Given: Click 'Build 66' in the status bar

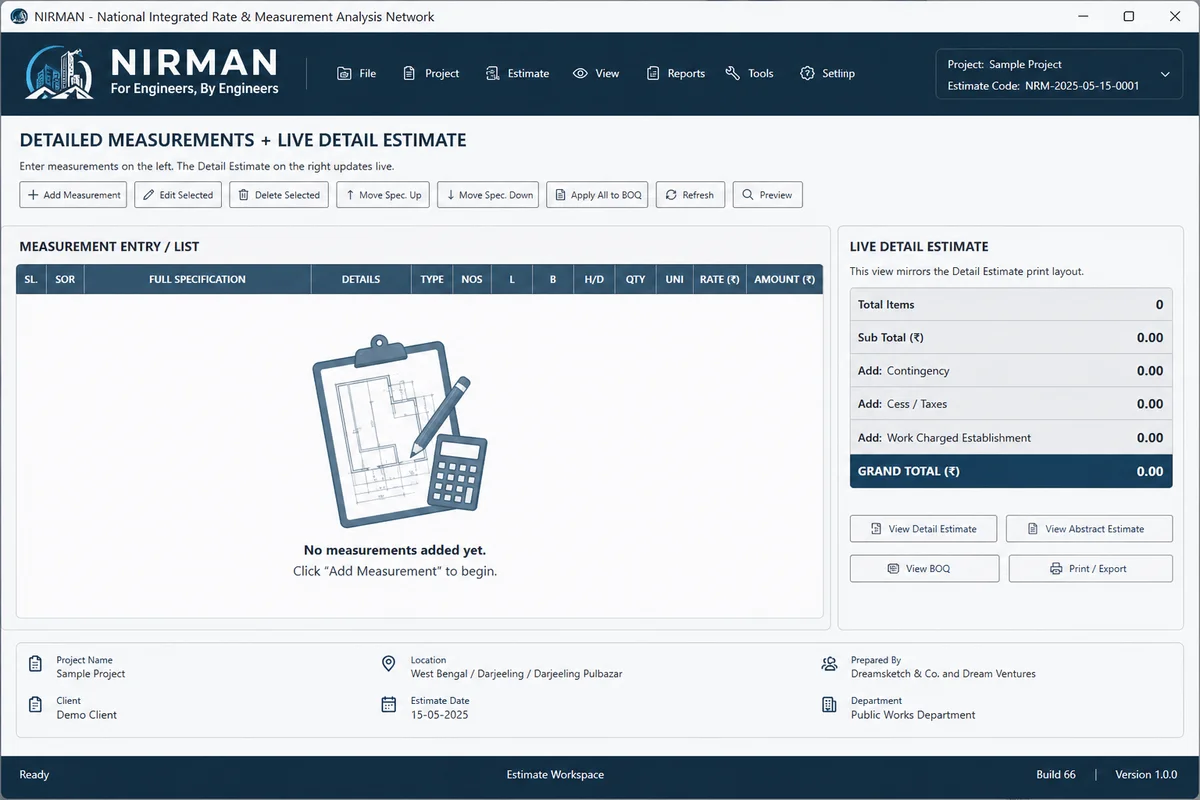Looking at the screenshot, I should click(x=1056, y=775).
